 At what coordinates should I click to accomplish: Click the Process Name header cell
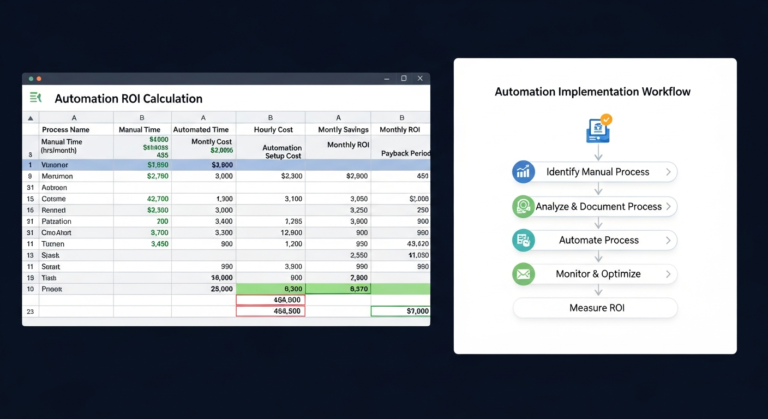pyautogui.click(x=76, y=129)
